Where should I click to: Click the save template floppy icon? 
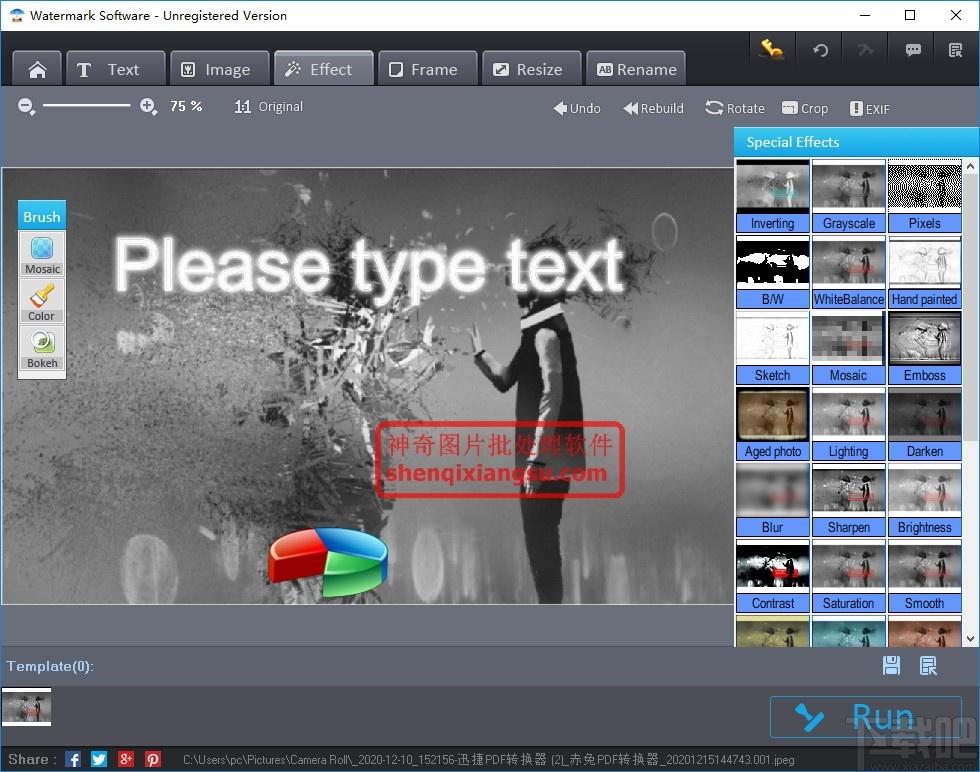tap(891, 666)
